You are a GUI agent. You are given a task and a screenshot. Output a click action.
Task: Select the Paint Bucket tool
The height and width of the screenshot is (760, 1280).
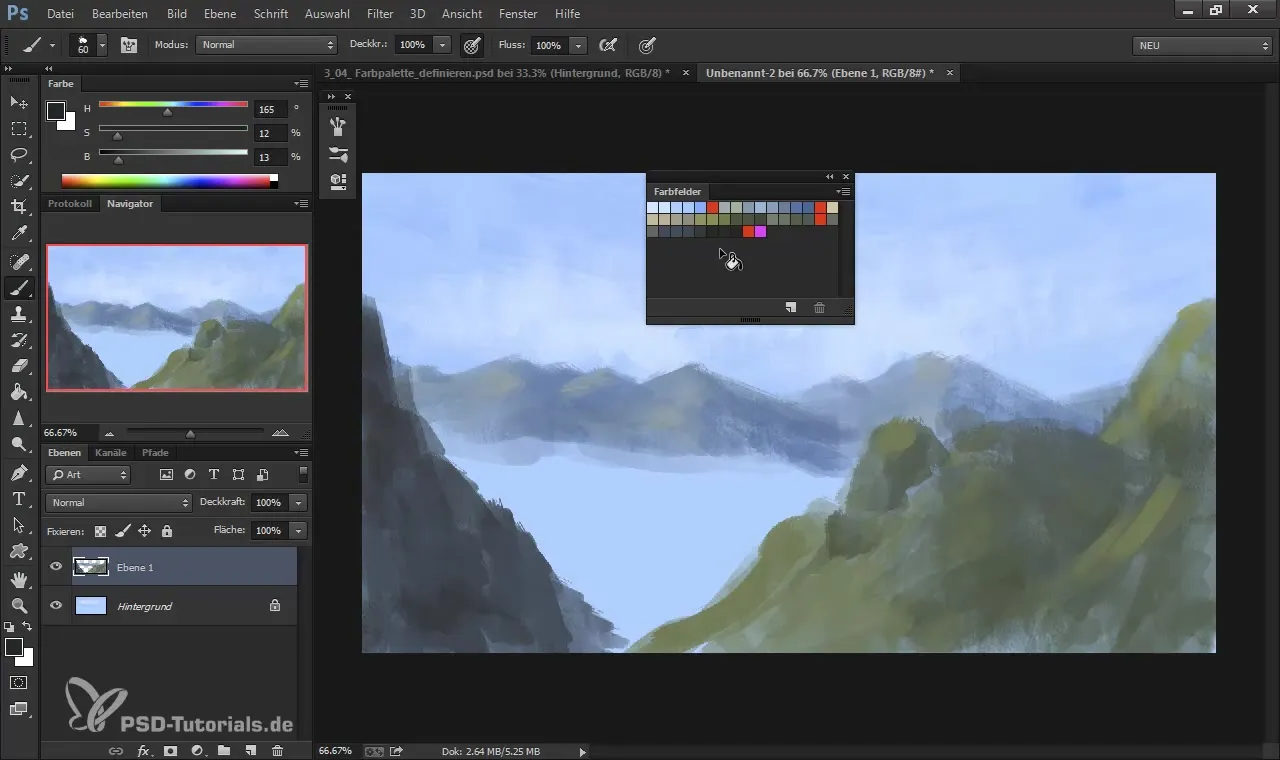tap(19, 392)
